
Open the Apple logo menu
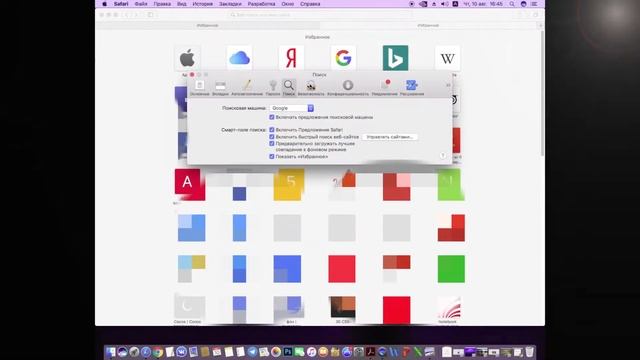pyautogui.click(x=104, y=4)
